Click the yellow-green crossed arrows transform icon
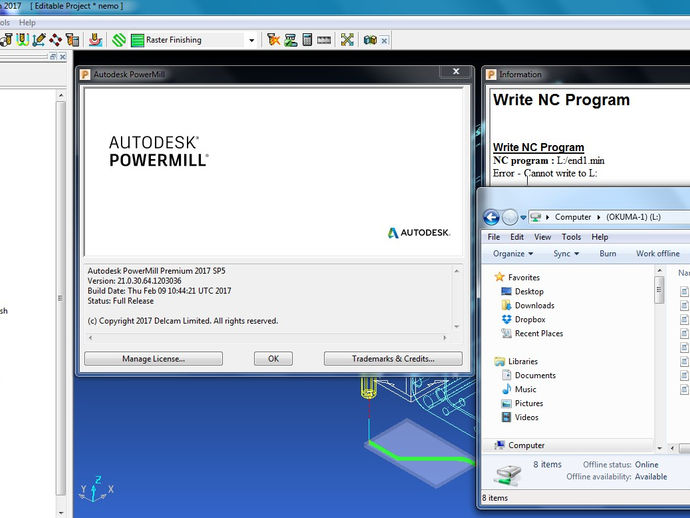690x518 pixels. 347,40
